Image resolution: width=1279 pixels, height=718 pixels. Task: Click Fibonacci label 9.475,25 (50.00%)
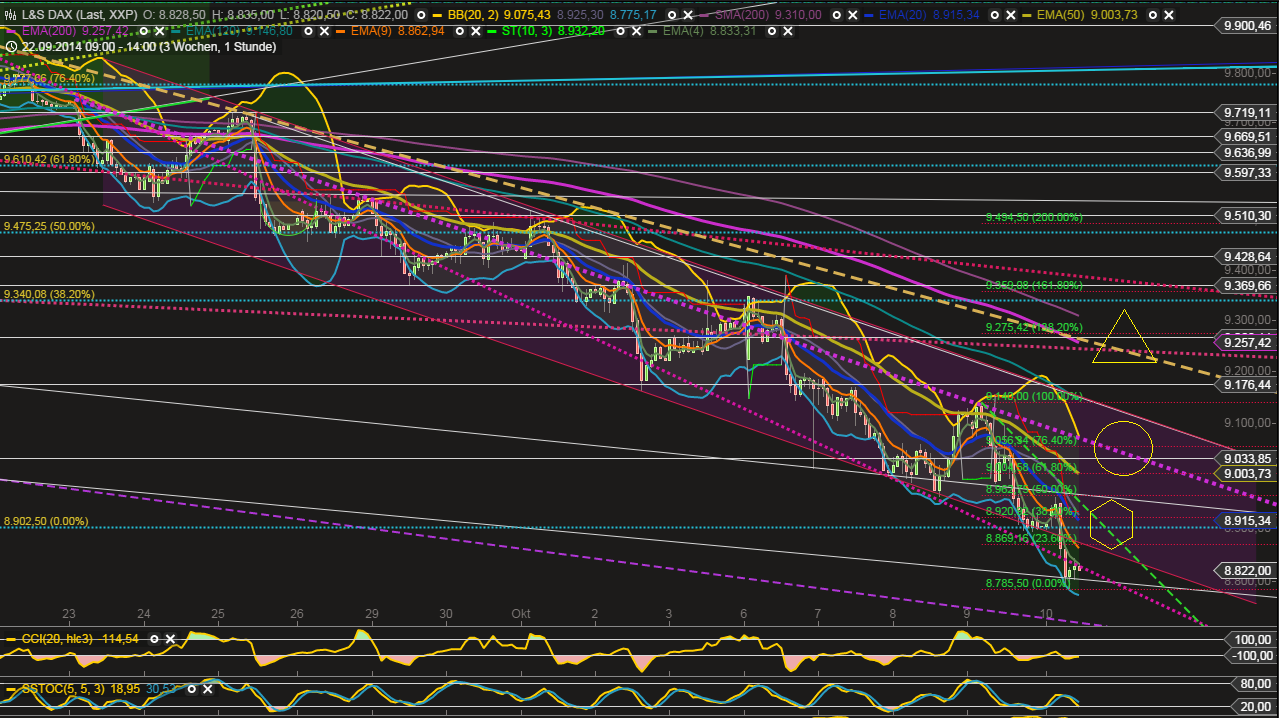point(49,226)
